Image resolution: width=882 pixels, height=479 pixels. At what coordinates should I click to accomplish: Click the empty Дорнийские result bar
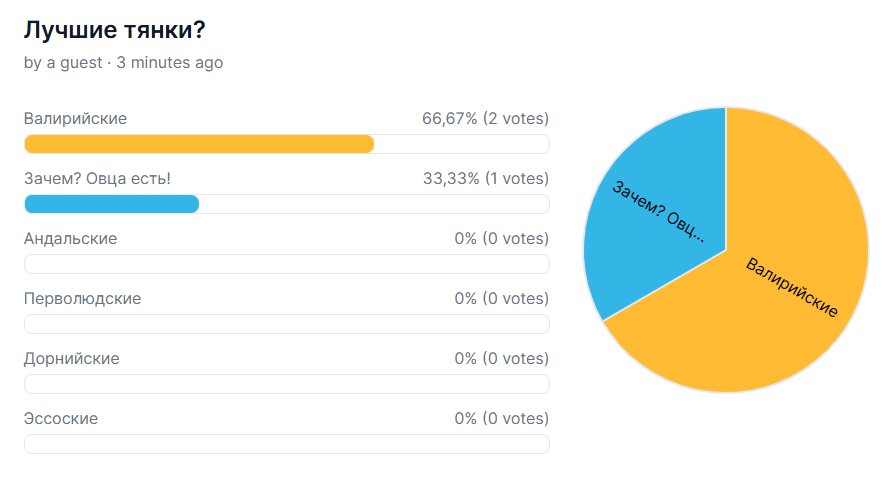(287, 384)
